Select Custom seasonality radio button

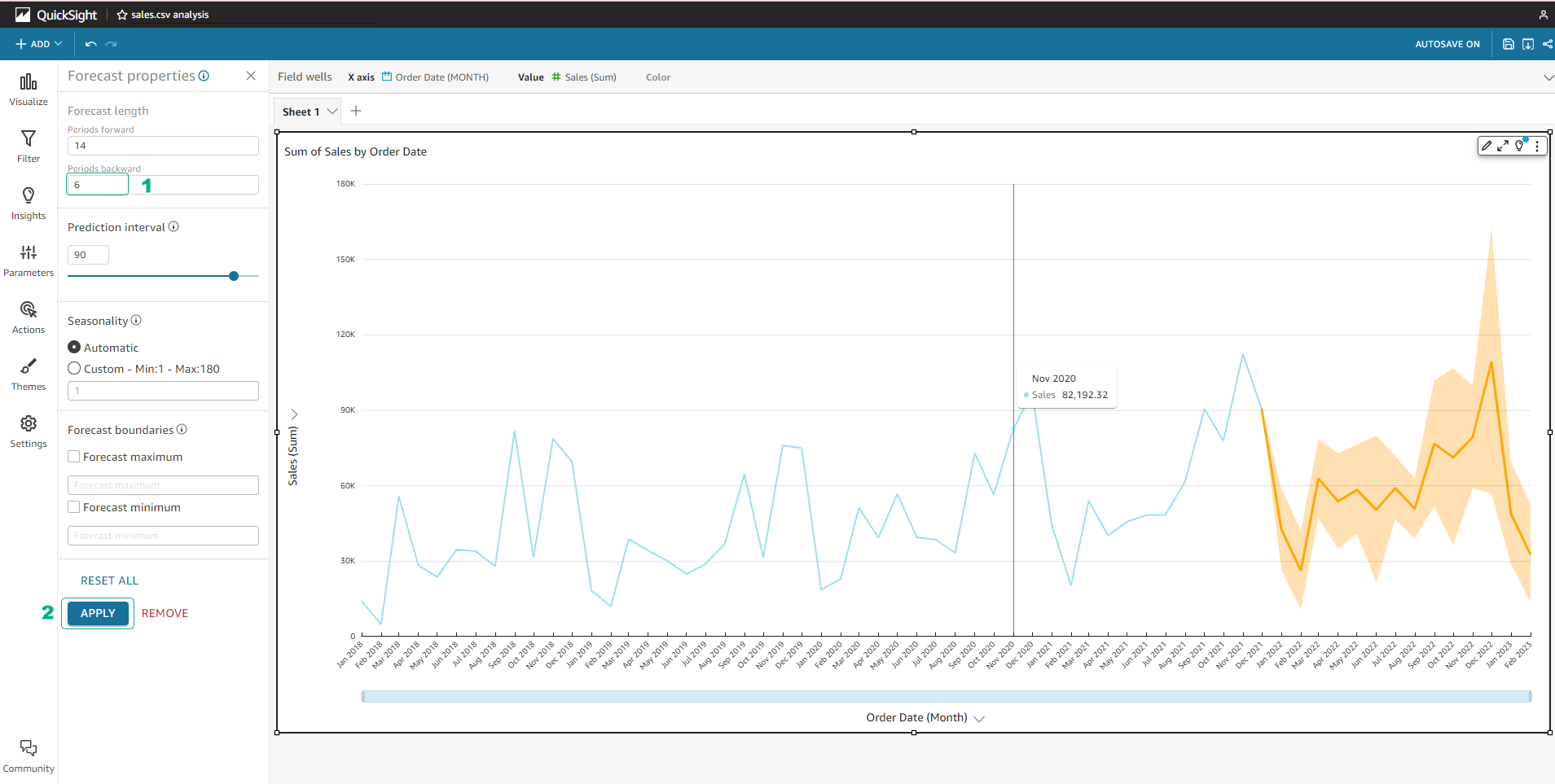point(74,368)
